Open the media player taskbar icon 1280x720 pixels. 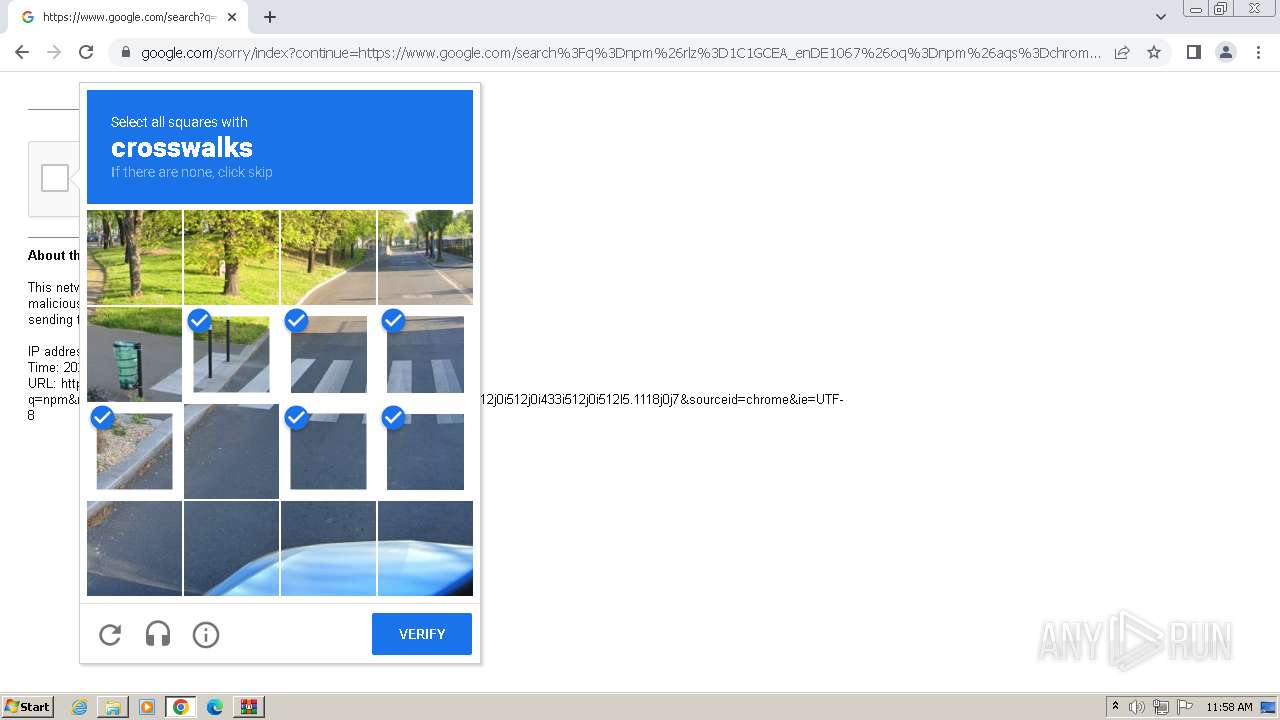[x=147, y=707]
